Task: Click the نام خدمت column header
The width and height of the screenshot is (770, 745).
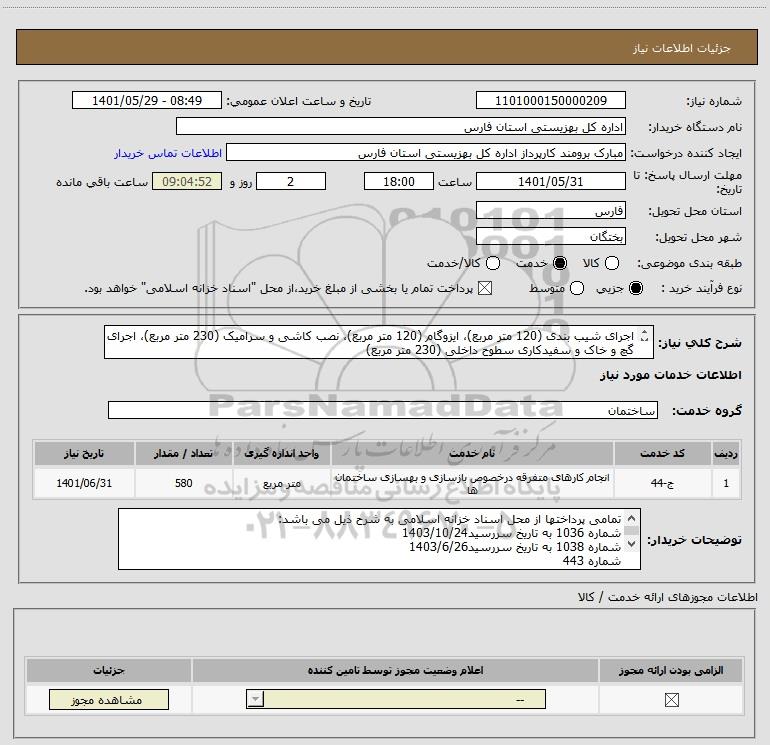Action: pyautogui.click(x=472, y=453)
